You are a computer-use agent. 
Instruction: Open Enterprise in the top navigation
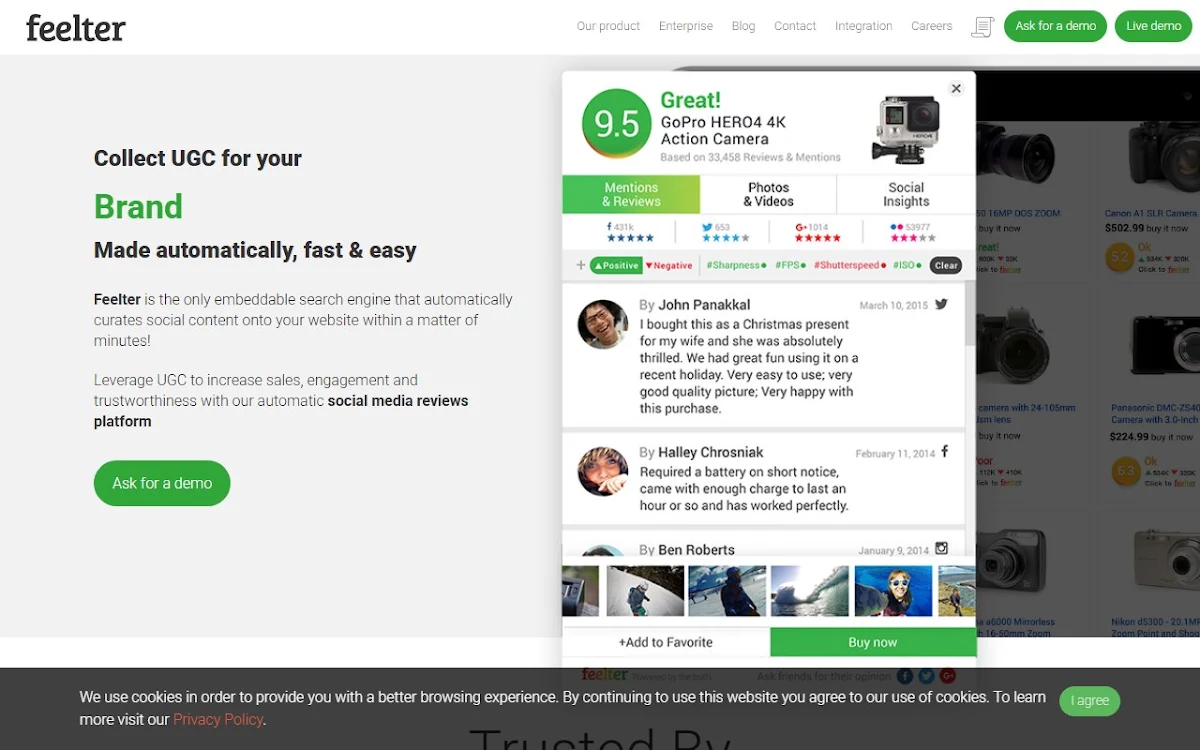tap(686, 26)
